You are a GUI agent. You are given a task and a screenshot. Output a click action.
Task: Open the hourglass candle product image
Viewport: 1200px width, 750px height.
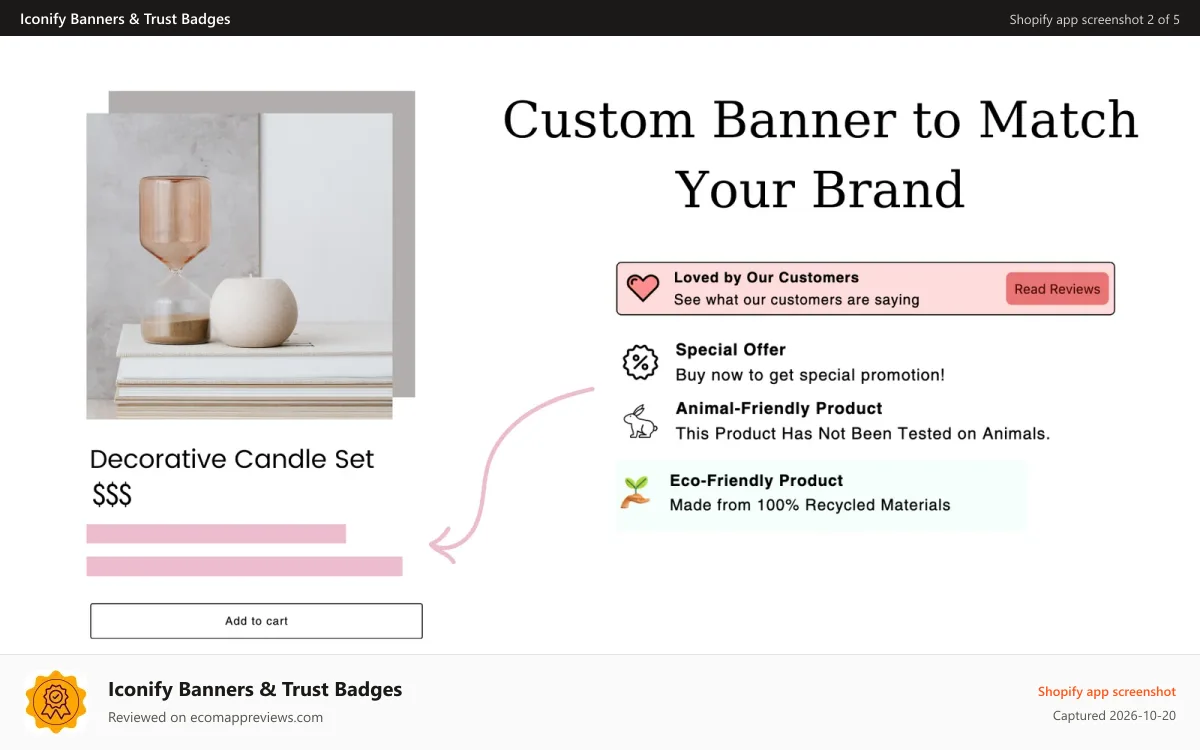pyautogui.click(x=239, y=266)
